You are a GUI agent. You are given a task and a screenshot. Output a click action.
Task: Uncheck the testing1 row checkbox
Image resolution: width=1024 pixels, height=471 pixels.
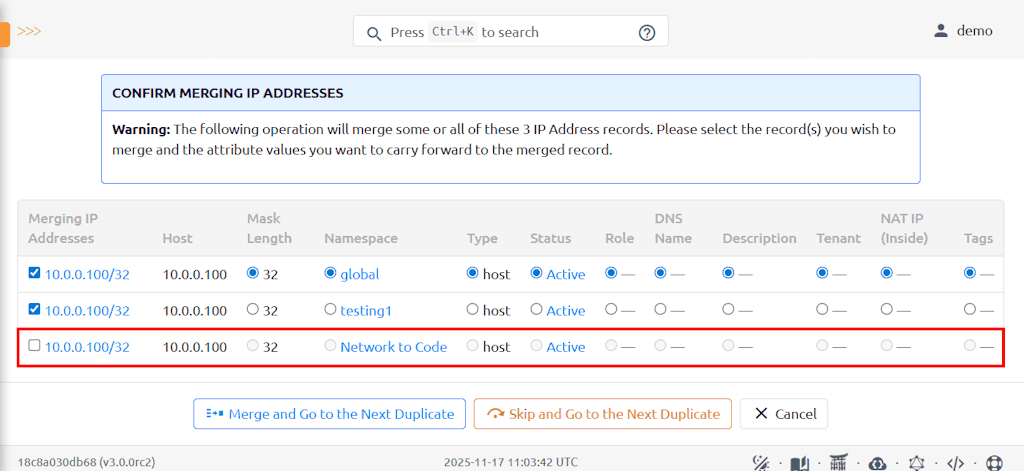[x=35, y=310]
